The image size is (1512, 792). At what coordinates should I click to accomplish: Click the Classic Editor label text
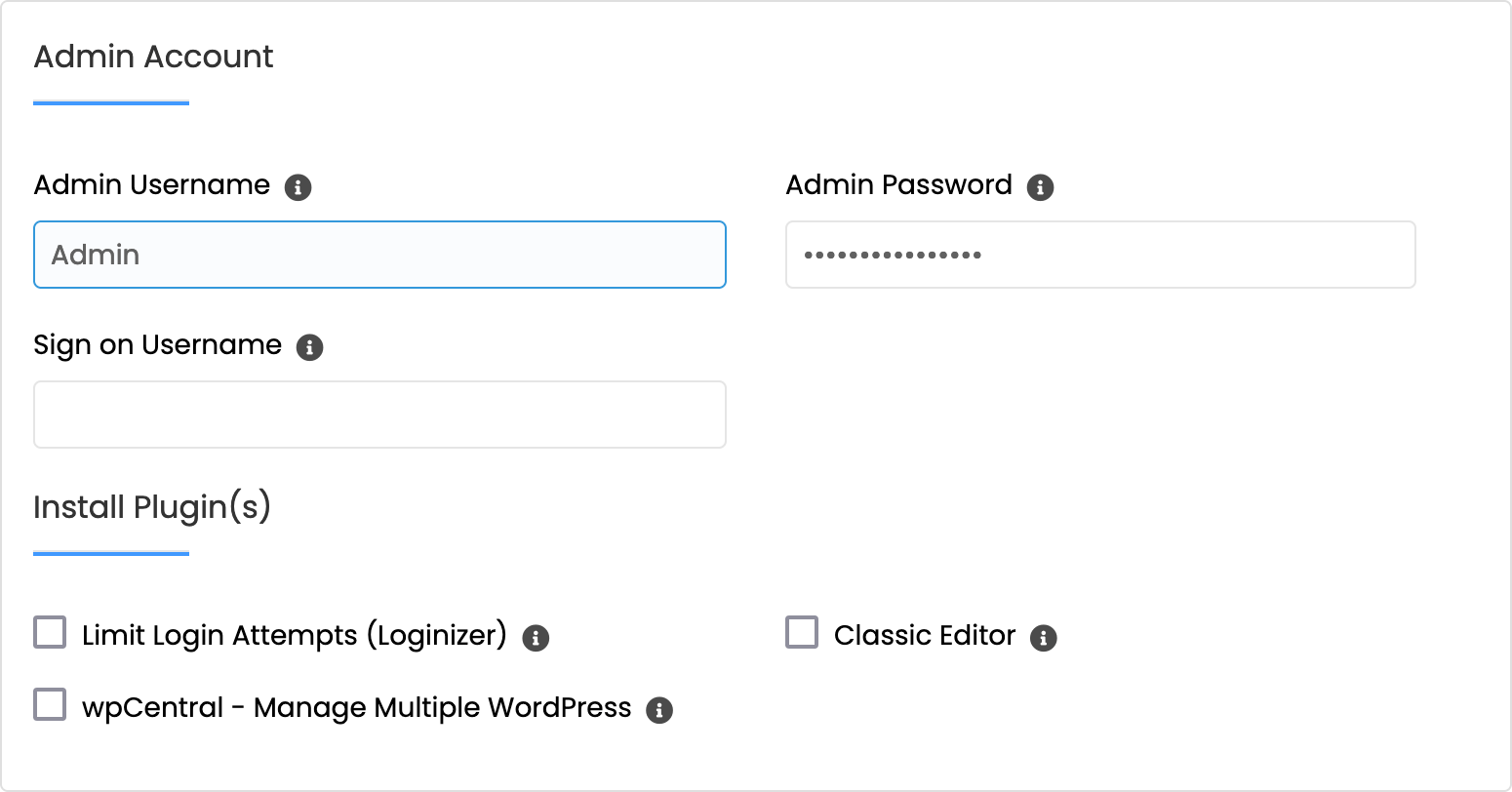pyautogui.click(x=925, y=636)
